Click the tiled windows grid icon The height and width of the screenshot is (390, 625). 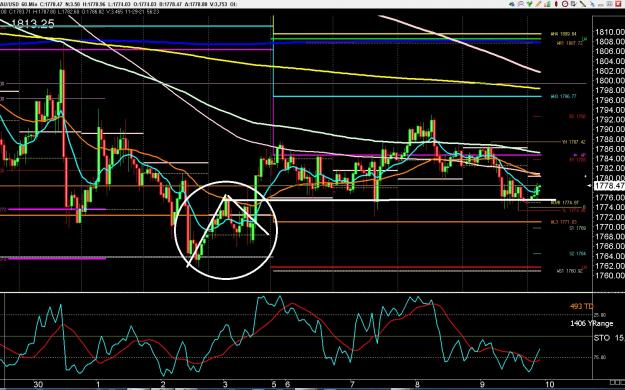(609, 4)
